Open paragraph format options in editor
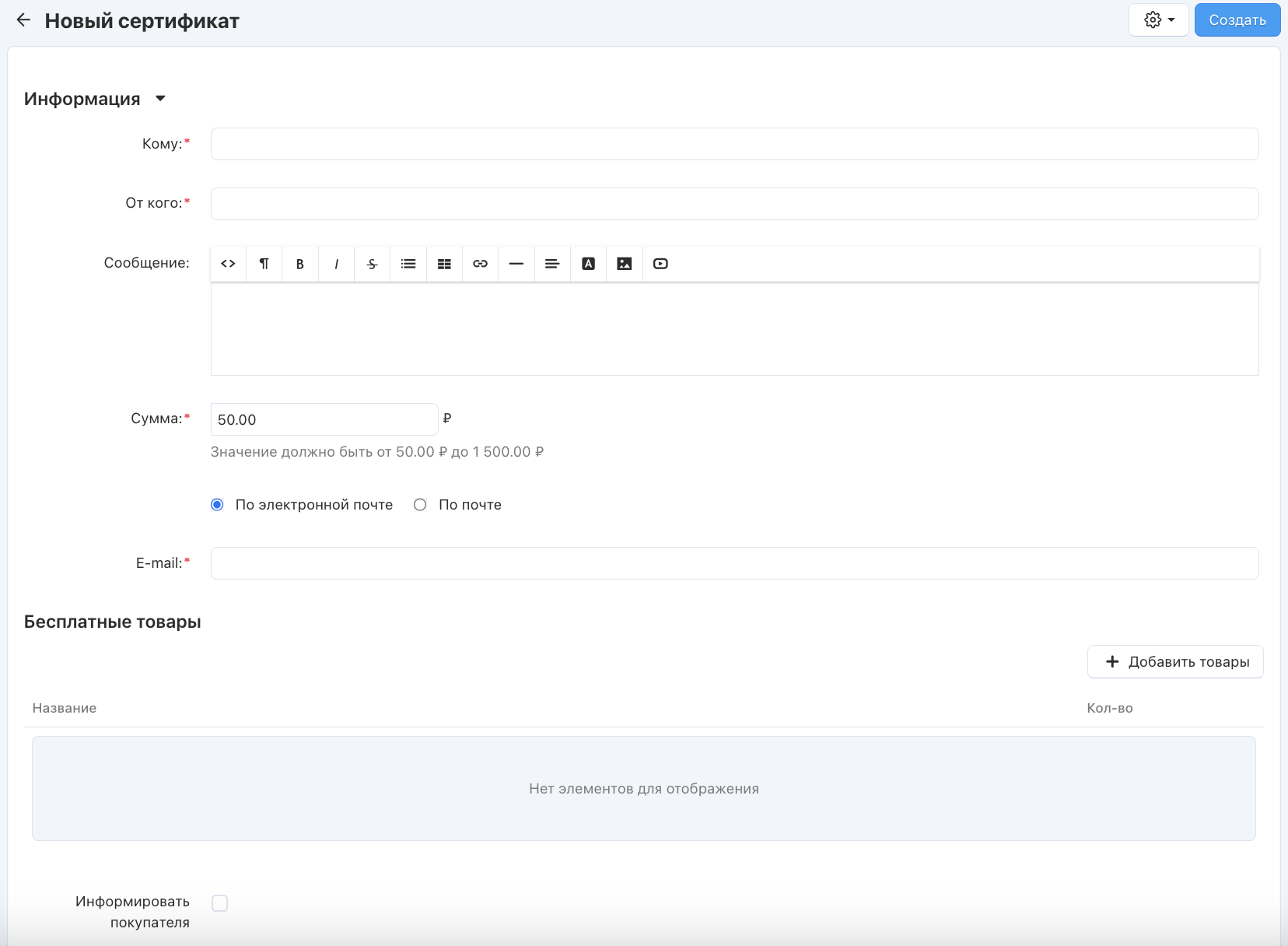This screenshot has height=946, width=1288. [264, 264]
